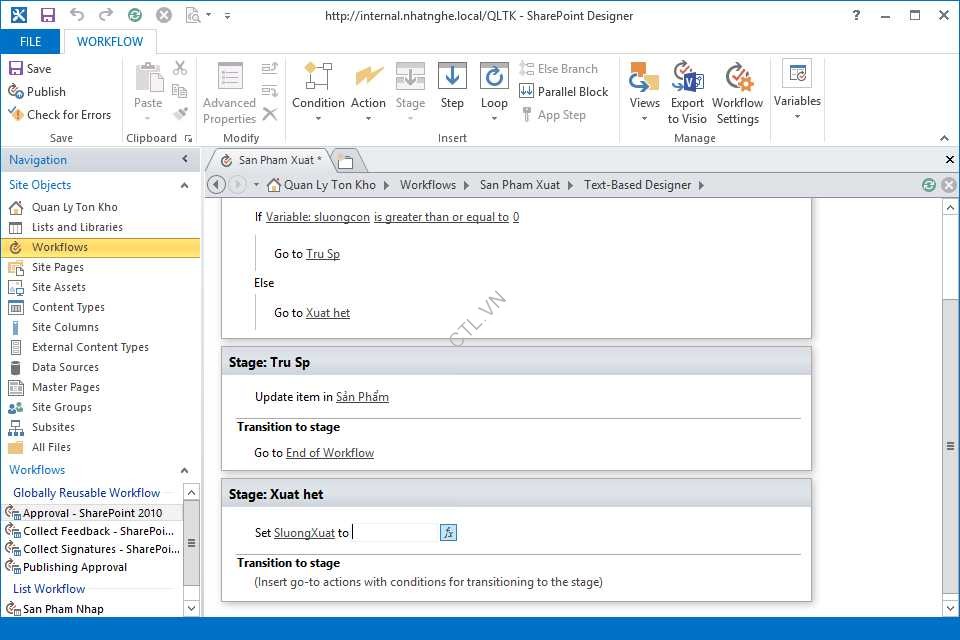Collapse the Site Objects section
This screenshot has height=640, width=960.
184,185
